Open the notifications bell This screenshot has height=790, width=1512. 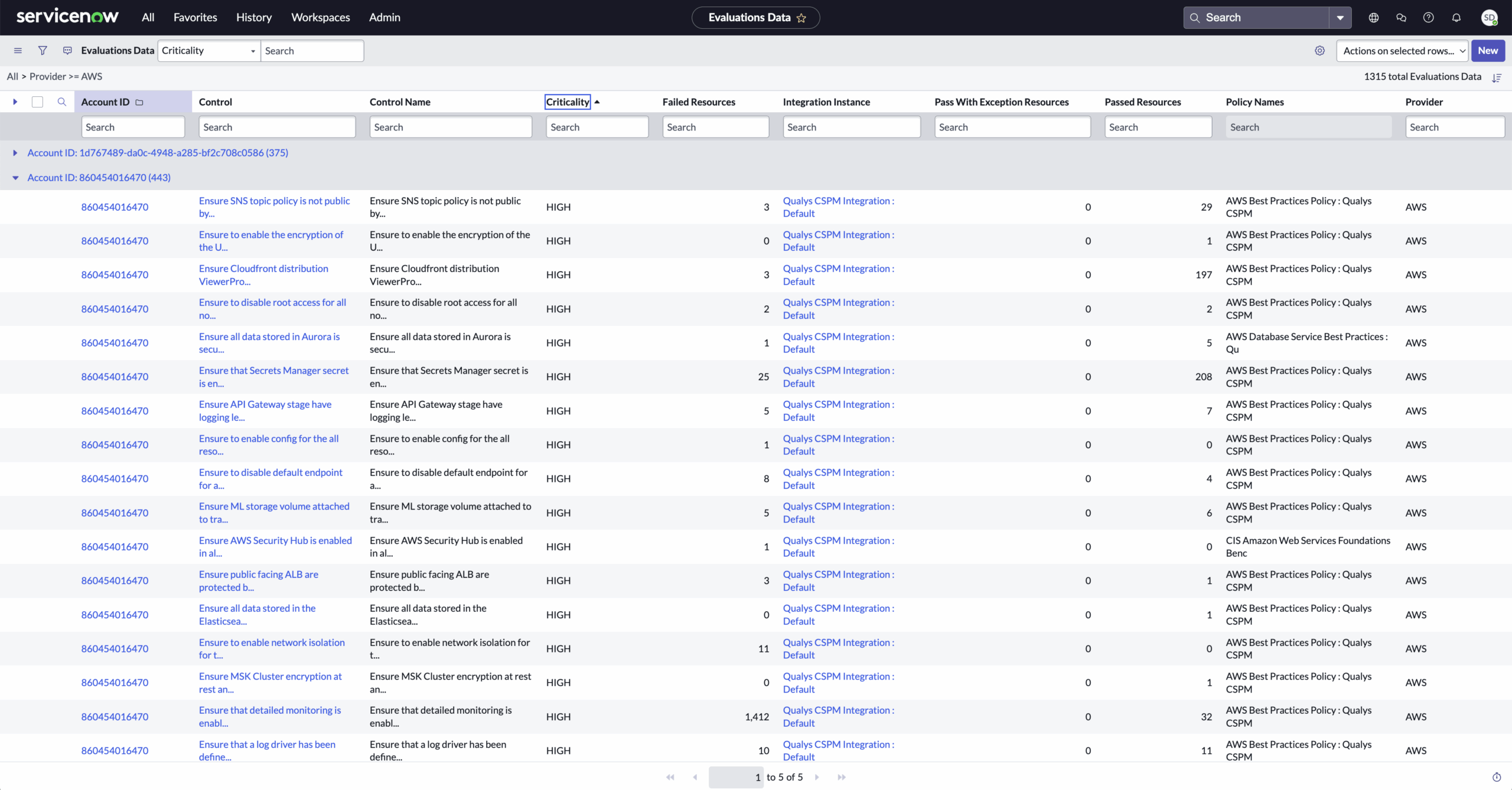coord(1456,18)
